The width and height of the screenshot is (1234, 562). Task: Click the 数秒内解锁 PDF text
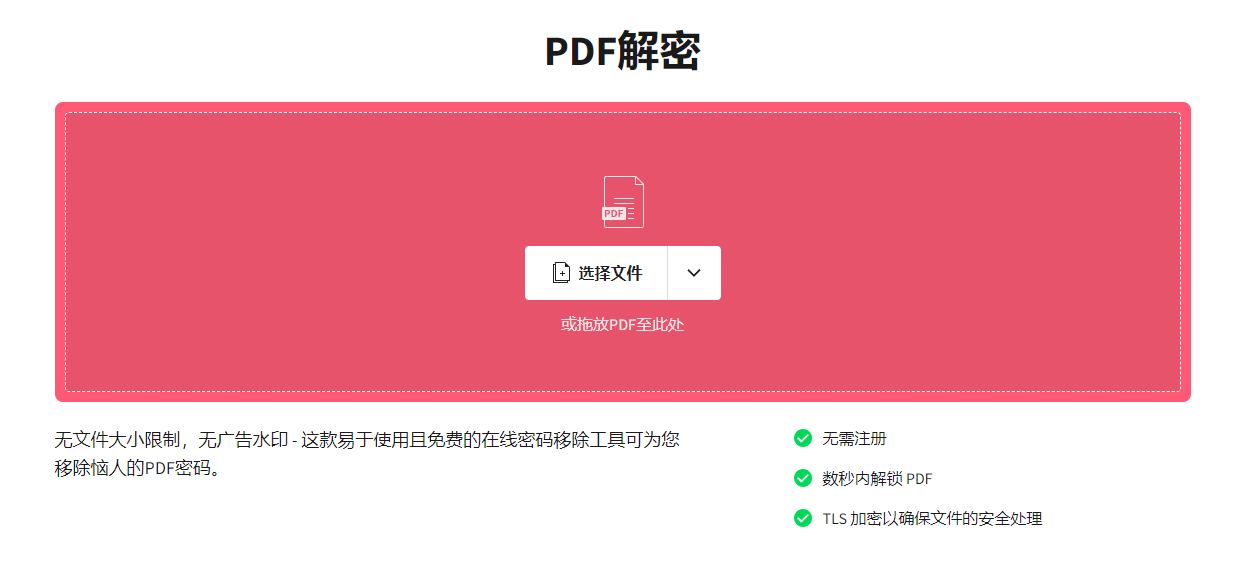[x=877, y=479]
